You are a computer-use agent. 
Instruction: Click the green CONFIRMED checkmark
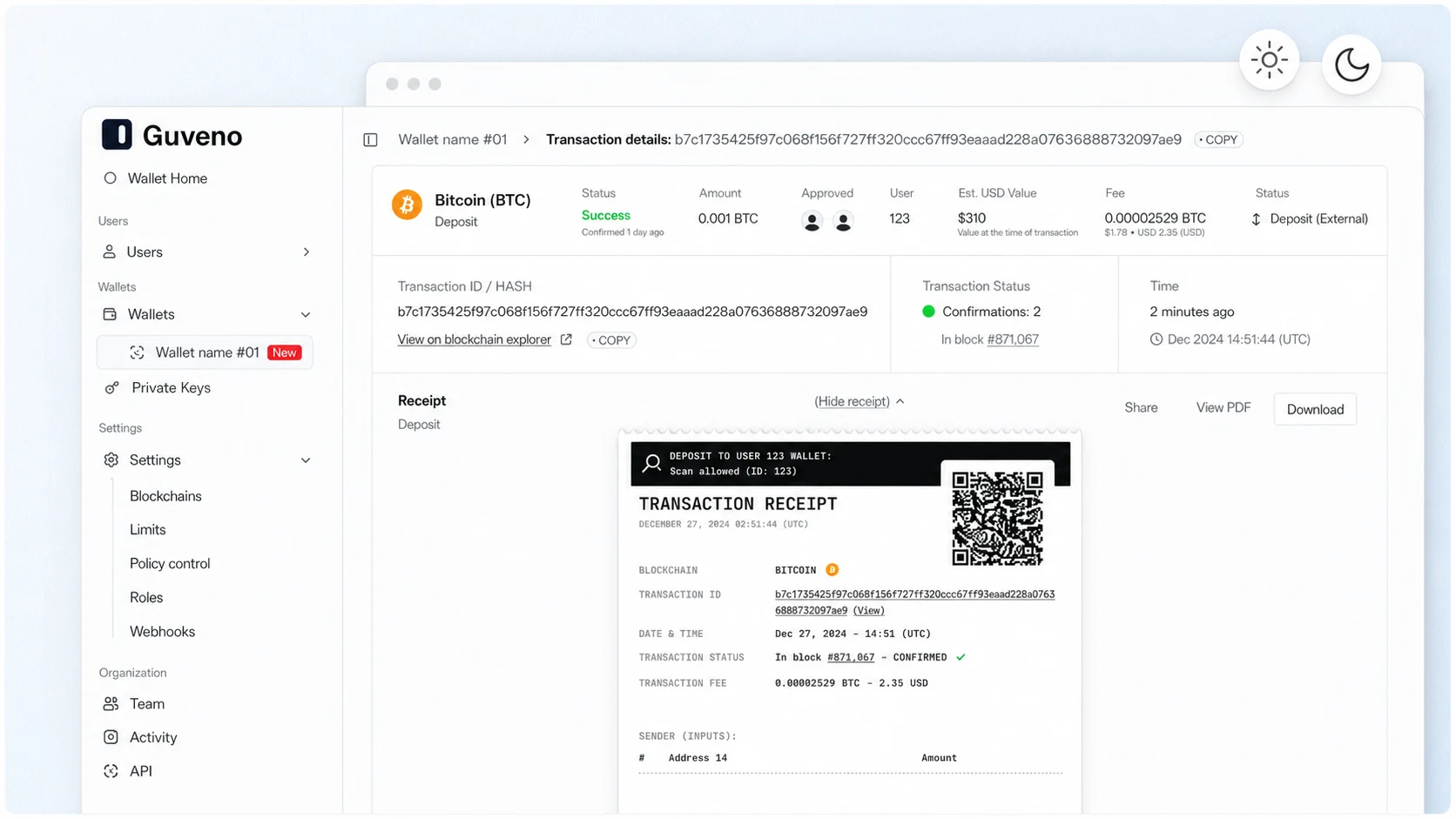[x=961, y=658]
